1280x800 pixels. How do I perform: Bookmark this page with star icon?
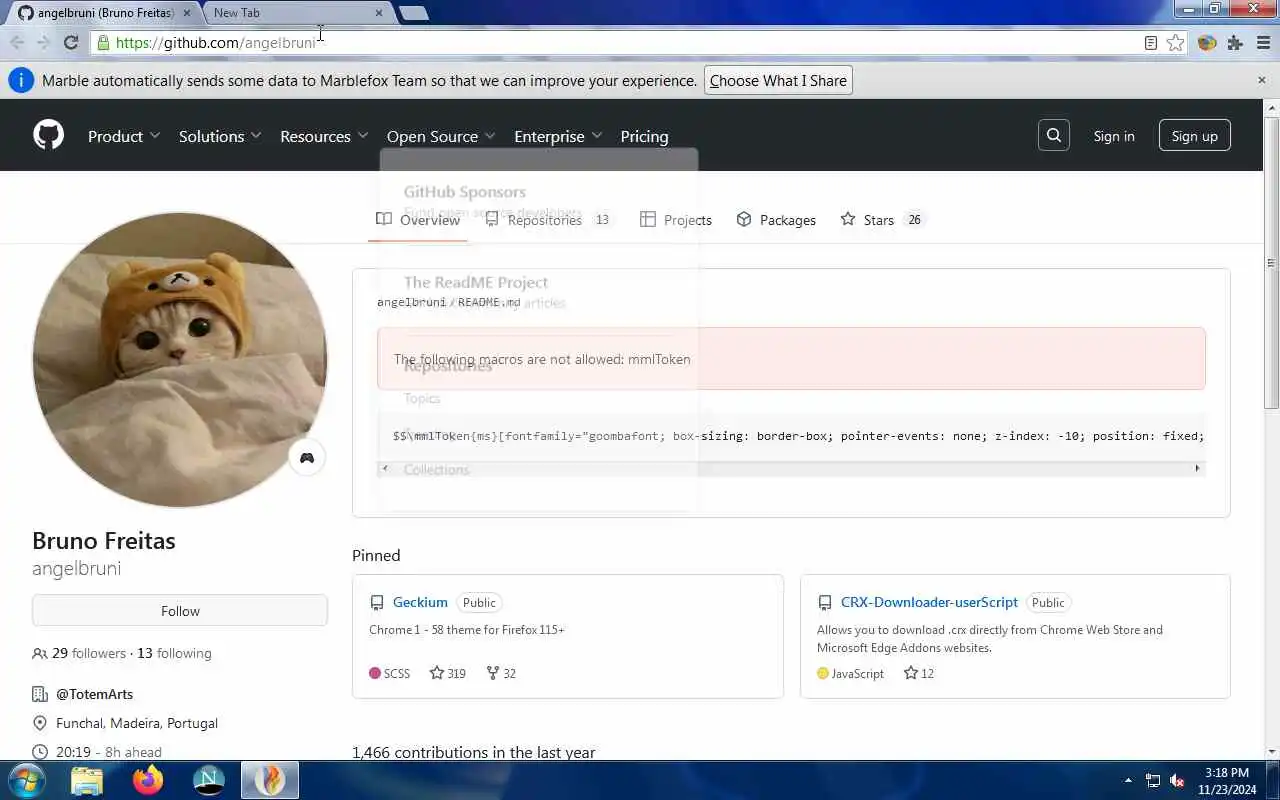click(1176, 43)
